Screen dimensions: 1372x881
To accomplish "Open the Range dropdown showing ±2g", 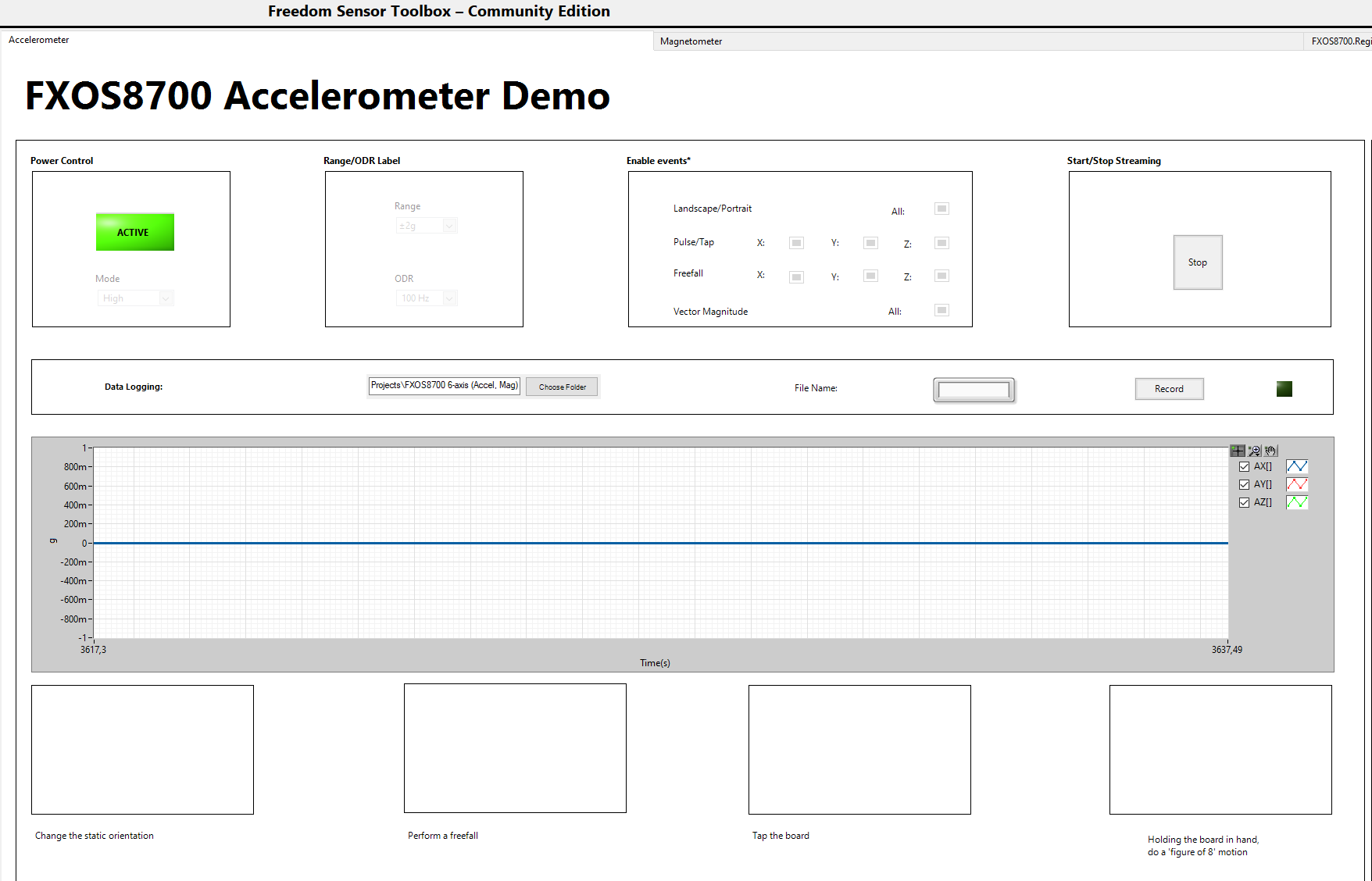I will pos(426,225).
